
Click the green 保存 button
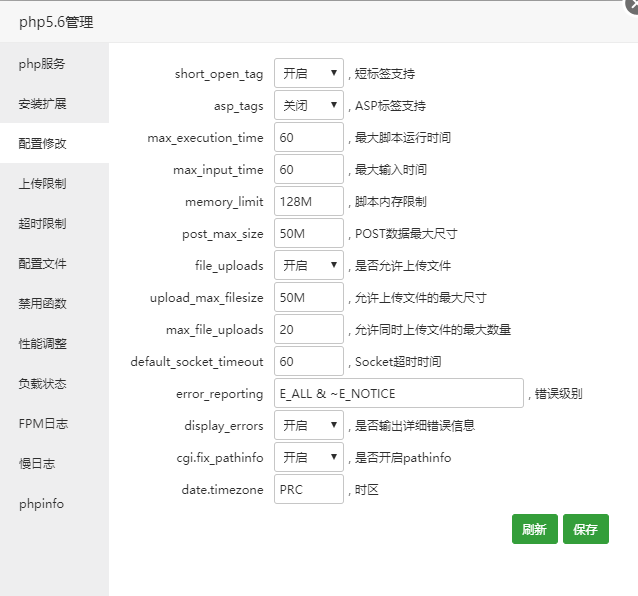[x=586, y=529]
